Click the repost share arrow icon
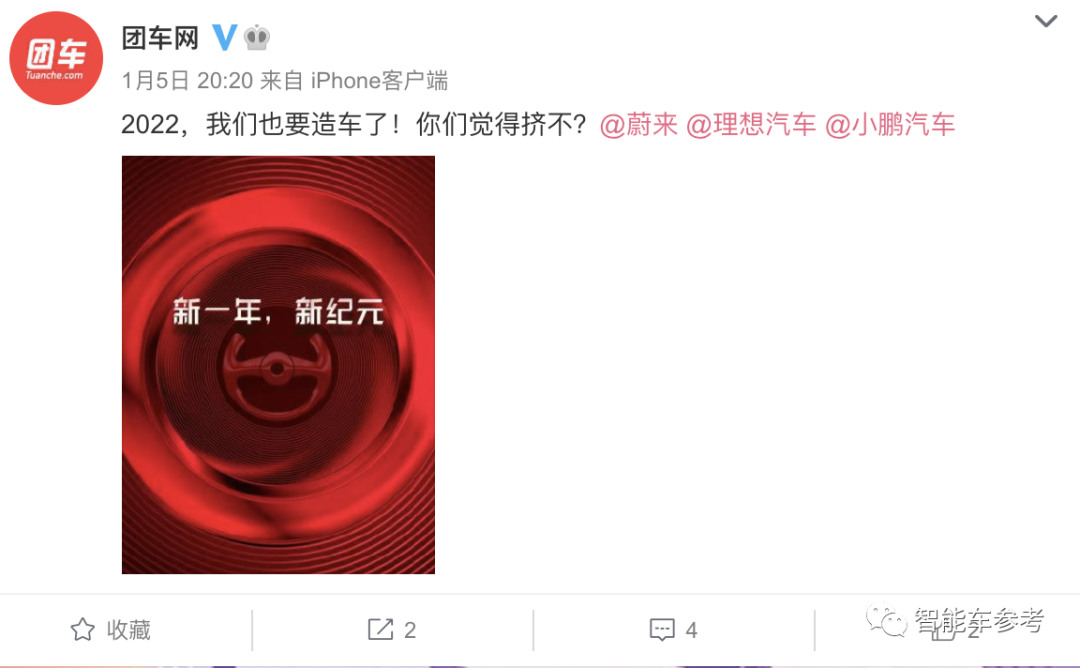The height and width of the screenshot is (668, 1080). 380,629
